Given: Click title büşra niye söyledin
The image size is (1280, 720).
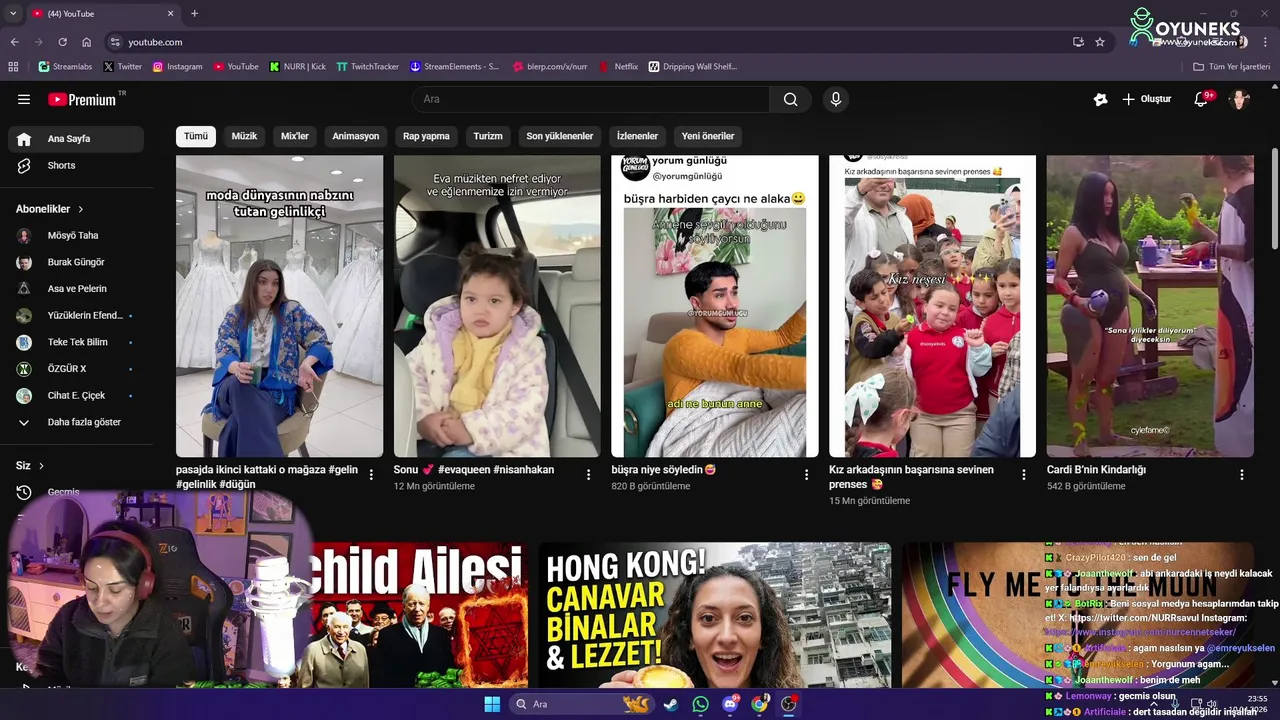Looking at the screenshot, I should point(663,470).
